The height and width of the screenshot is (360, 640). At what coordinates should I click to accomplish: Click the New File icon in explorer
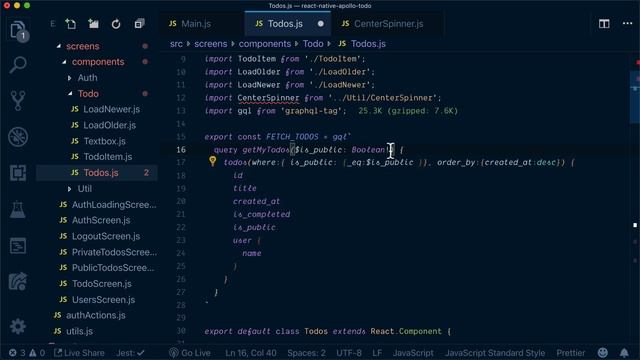(71, 24)
